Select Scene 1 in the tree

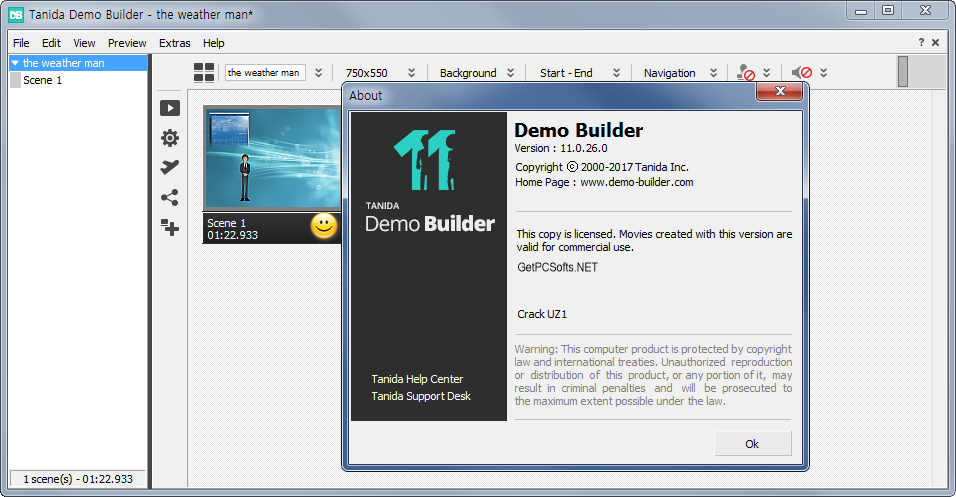click(42, 80)
